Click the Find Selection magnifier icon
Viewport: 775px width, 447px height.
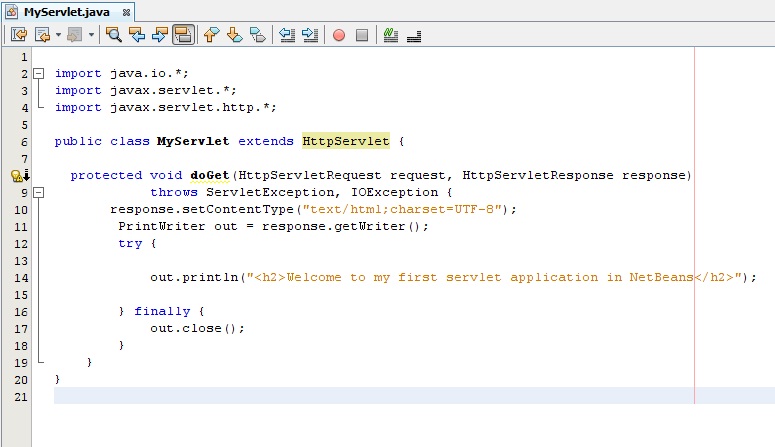(114, 35)
